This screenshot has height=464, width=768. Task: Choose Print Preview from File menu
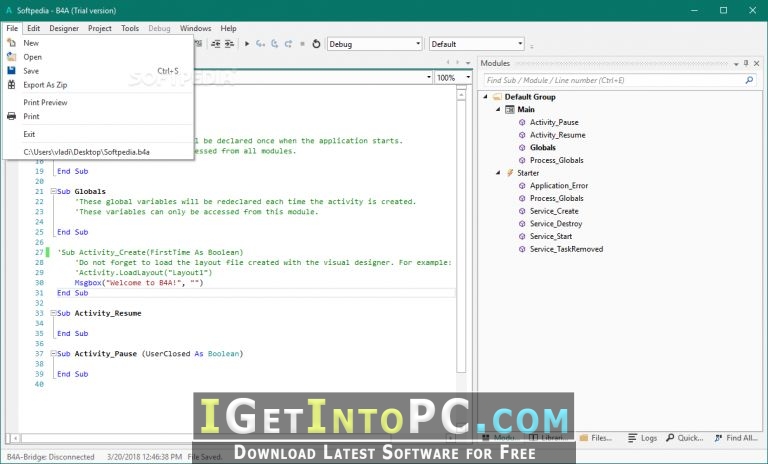click(x=45, y=102)
